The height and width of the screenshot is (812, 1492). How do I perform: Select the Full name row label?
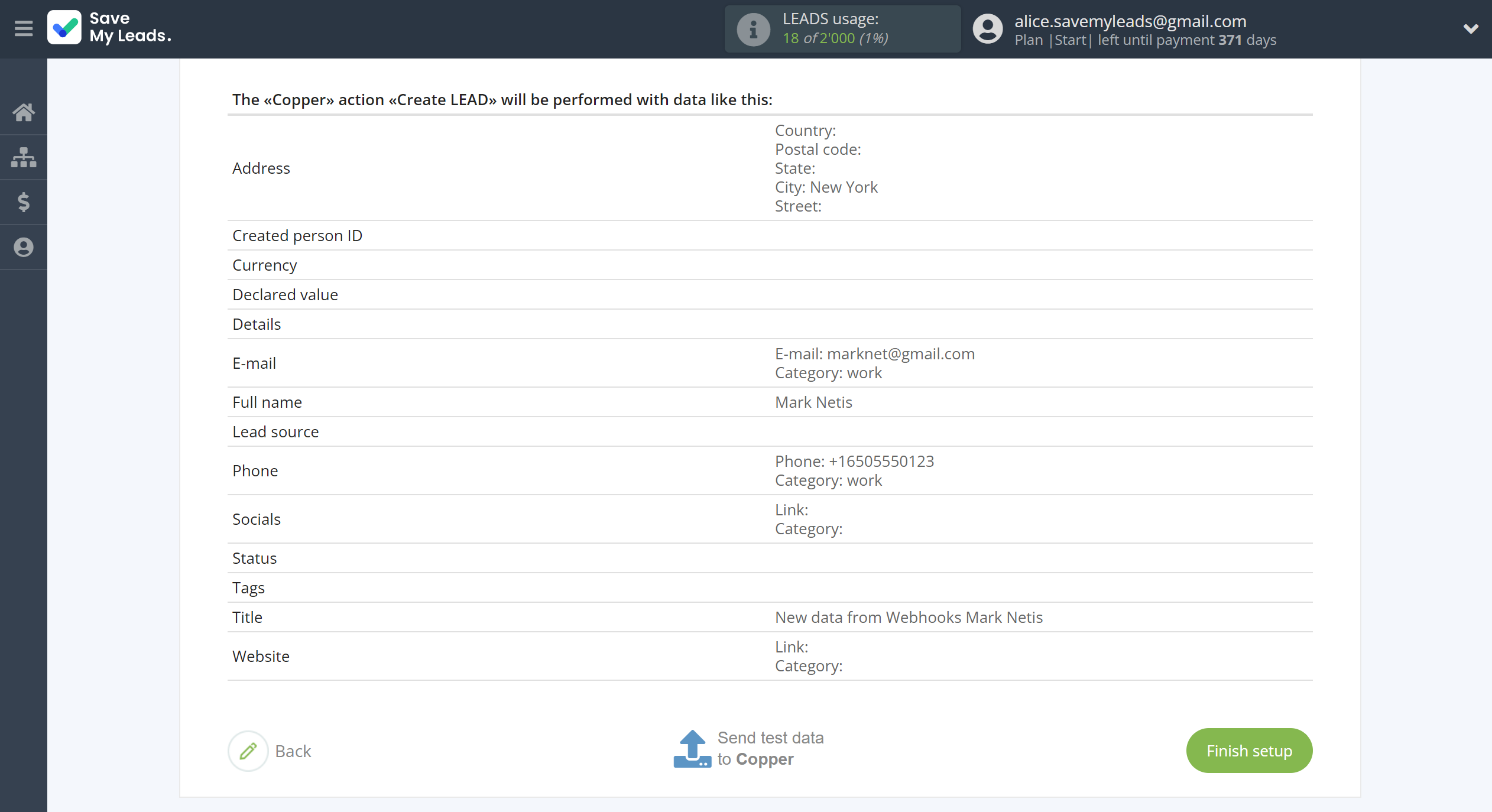(x=267, y=402)
